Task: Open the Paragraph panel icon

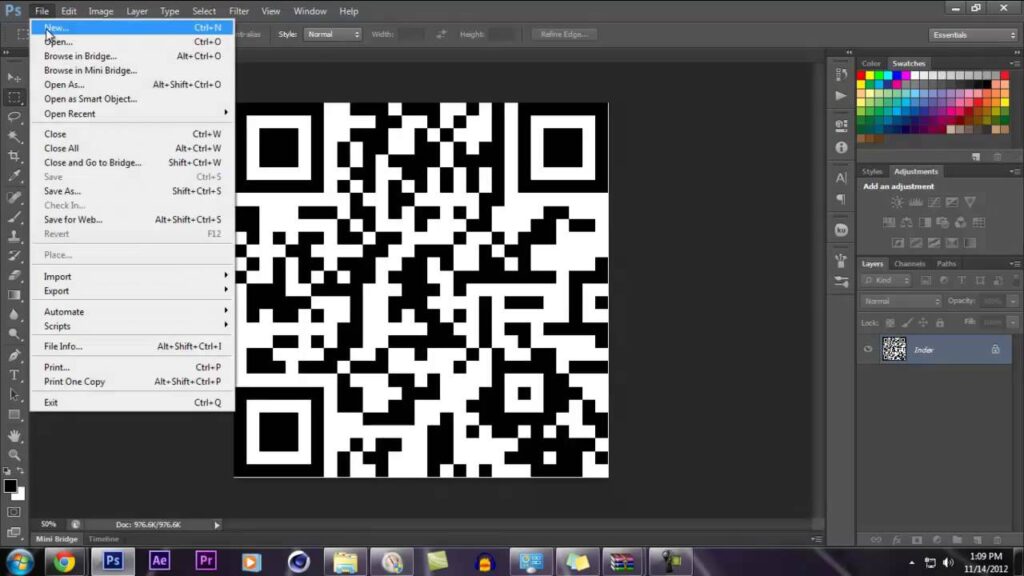Action: (841, 199)
